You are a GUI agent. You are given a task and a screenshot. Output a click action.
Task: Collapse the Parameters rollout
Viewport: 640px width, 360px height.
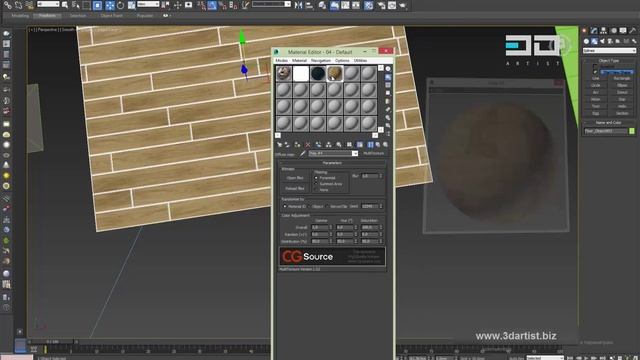click(332, 163)
